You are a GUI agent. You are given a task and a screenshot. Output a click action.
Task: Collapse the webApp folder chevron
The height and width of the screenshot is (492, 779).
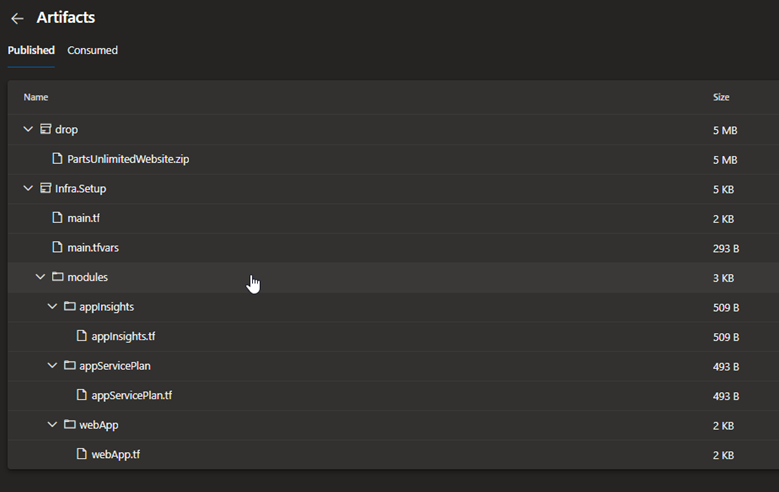click(52, 424)
